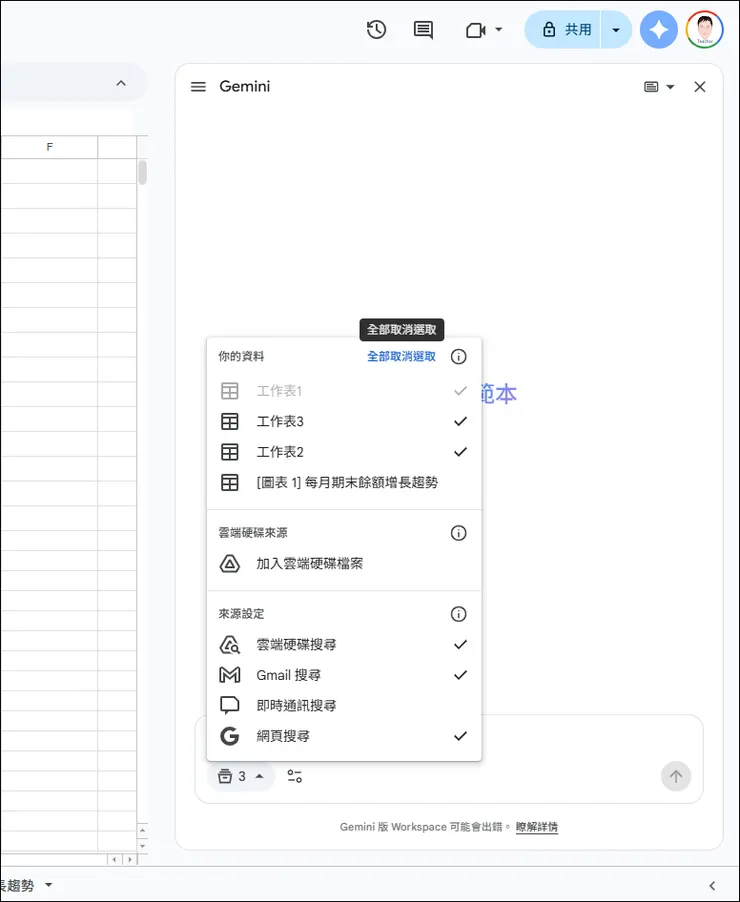
Task: Click the Google Drive triangle icon
Action: [x=230, y=564]
